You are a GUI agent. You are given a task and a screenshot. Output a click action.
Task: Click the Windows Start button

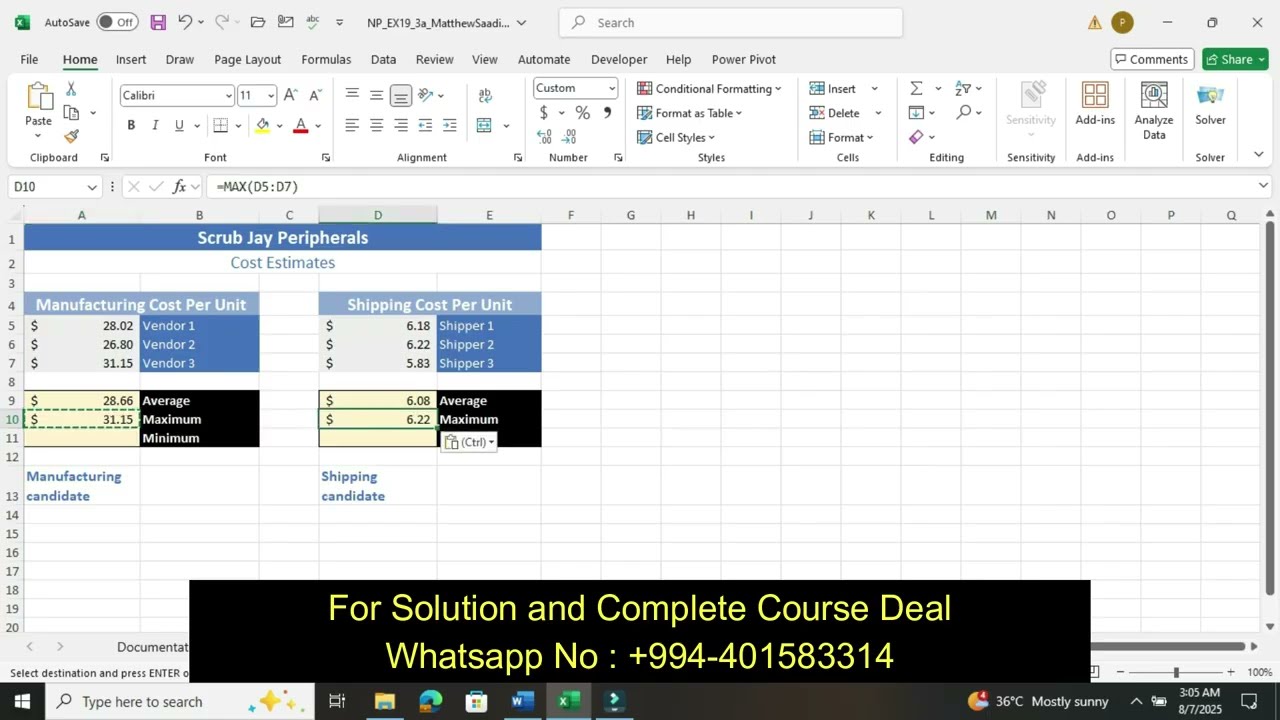(x=22, y=701)
